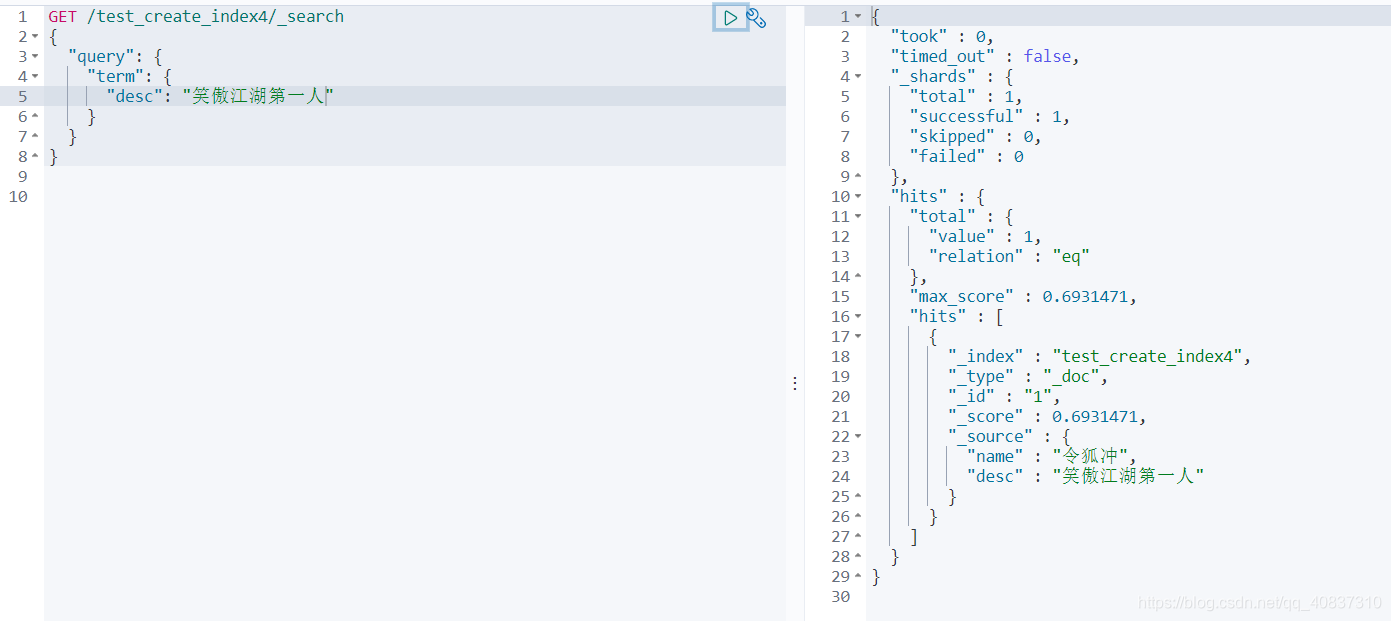Click the "failed" : 0 line
The image size is (1391, 621).
click(x=966, y=157)
